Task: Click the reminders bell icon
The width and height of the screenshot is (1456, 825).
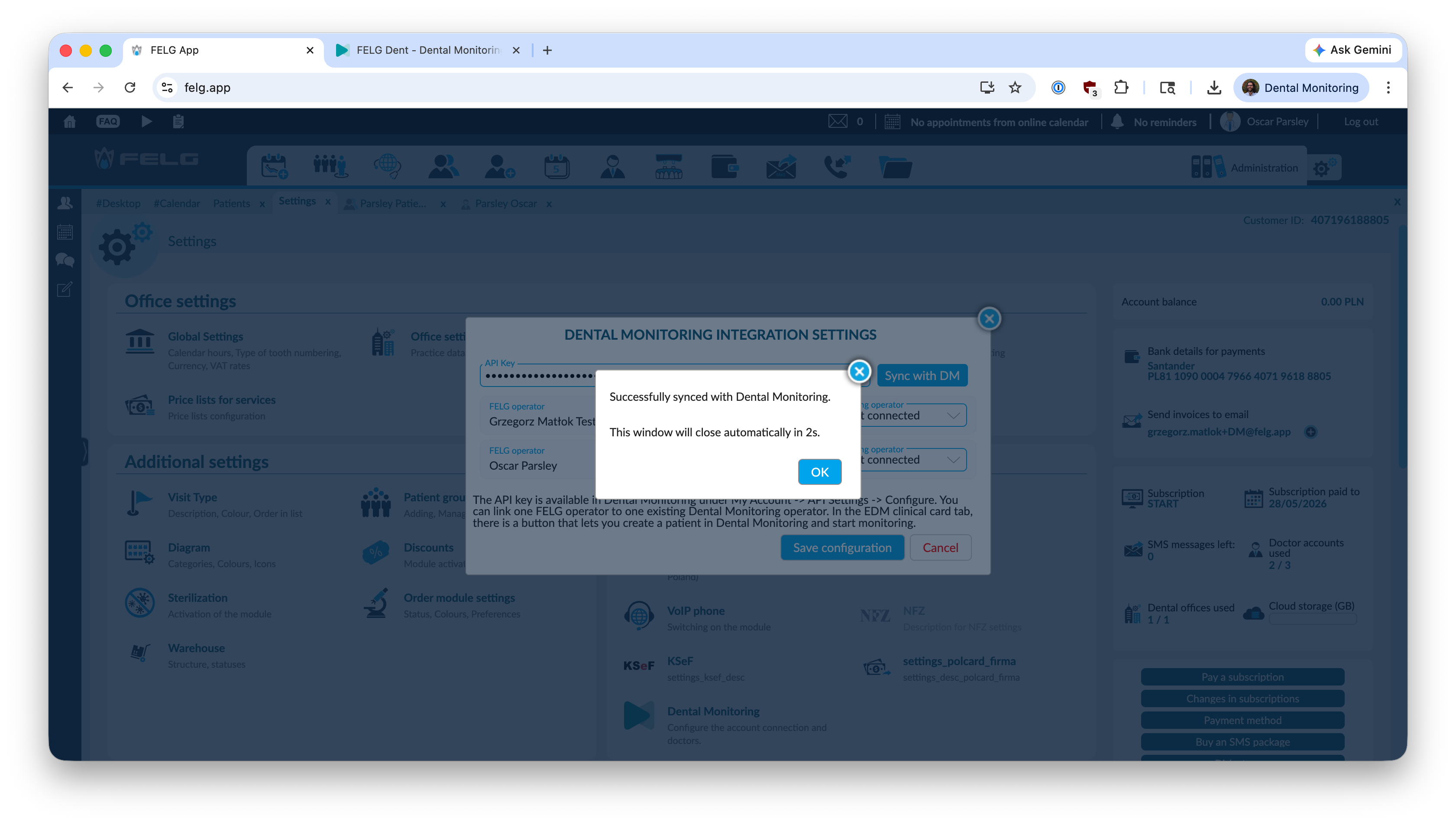Action: (x=1117, y=121)
